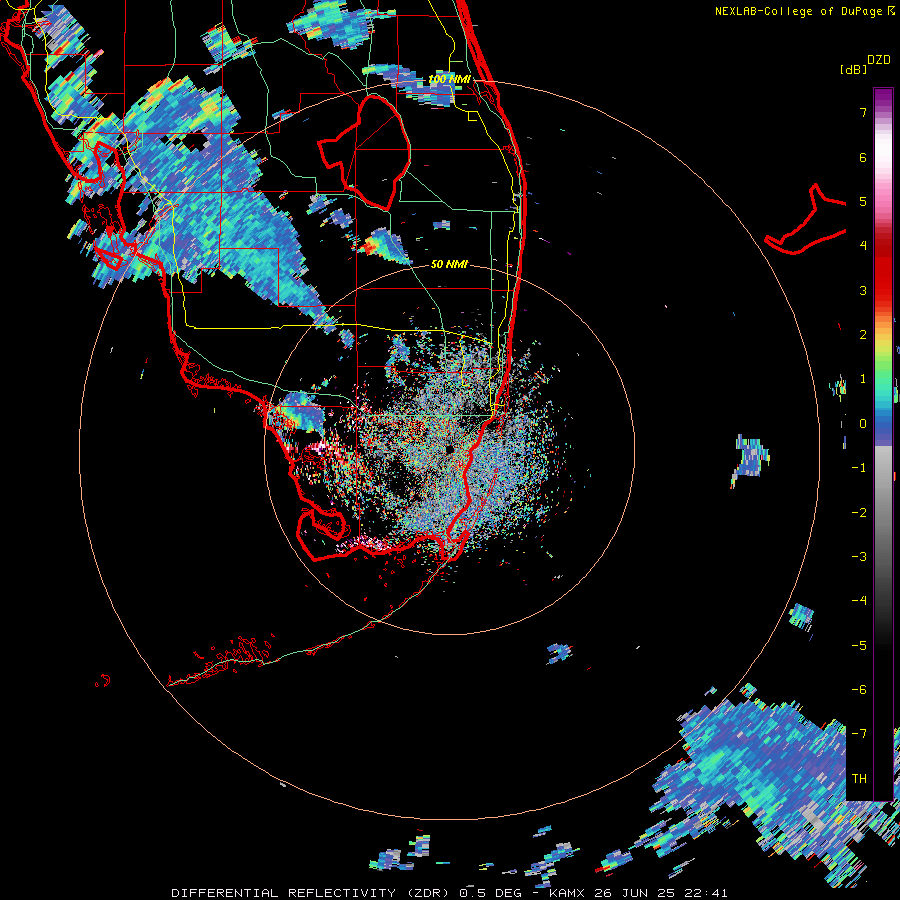Click the 5 value on the dB scale
900x900 pixels.
point(863,201)
